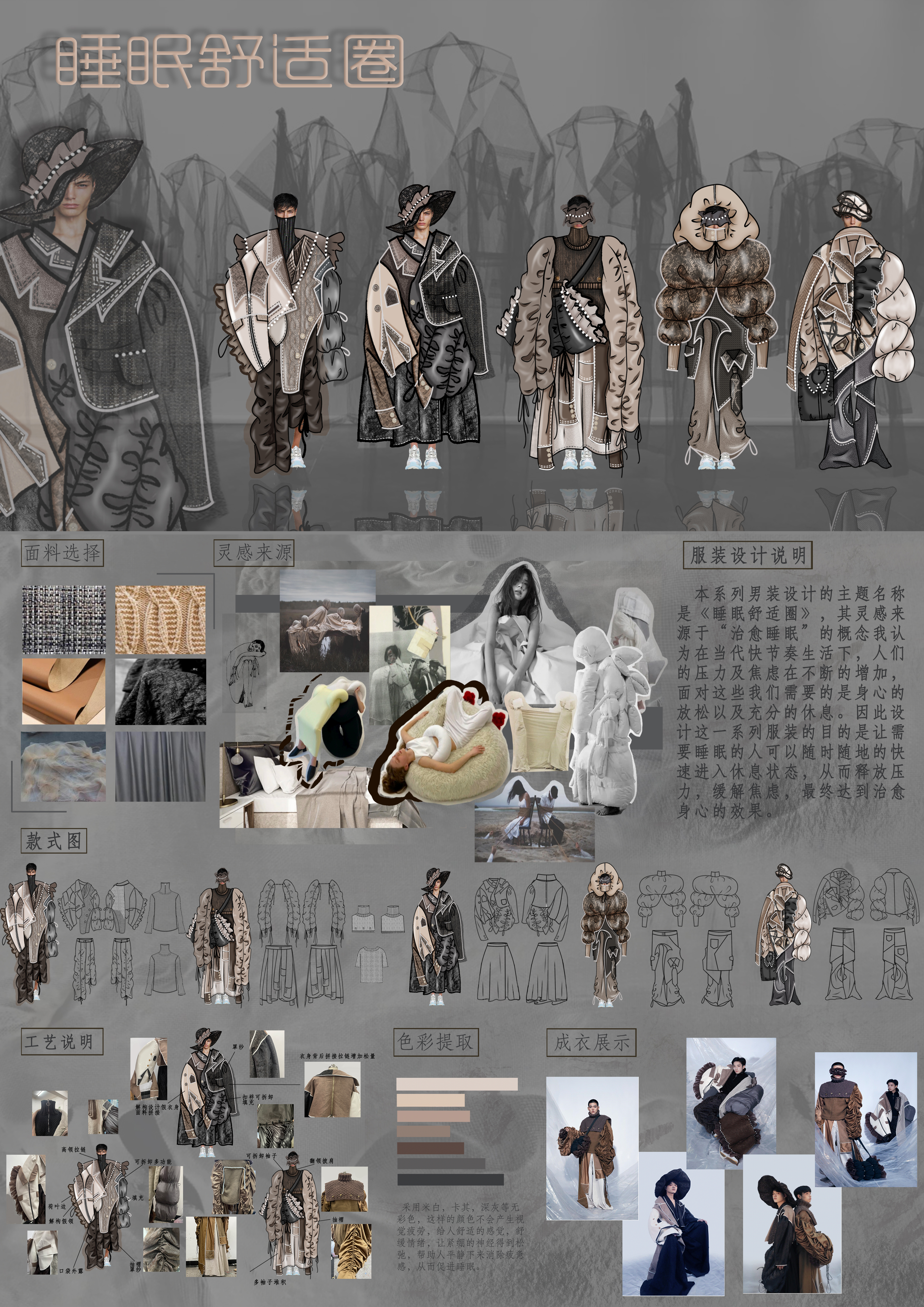The height and width of the screenshot is (1307, 924).
Task: Open the garment photo of model in brown ruched coat
Action: 592,1148
